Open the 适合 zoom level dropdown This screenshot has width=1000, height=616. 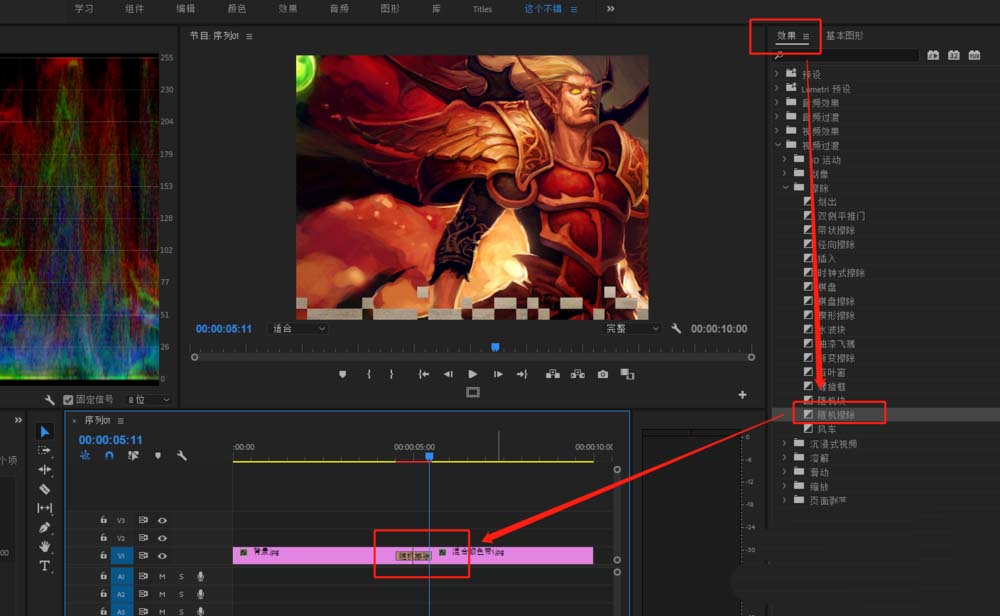coord(299,328)
